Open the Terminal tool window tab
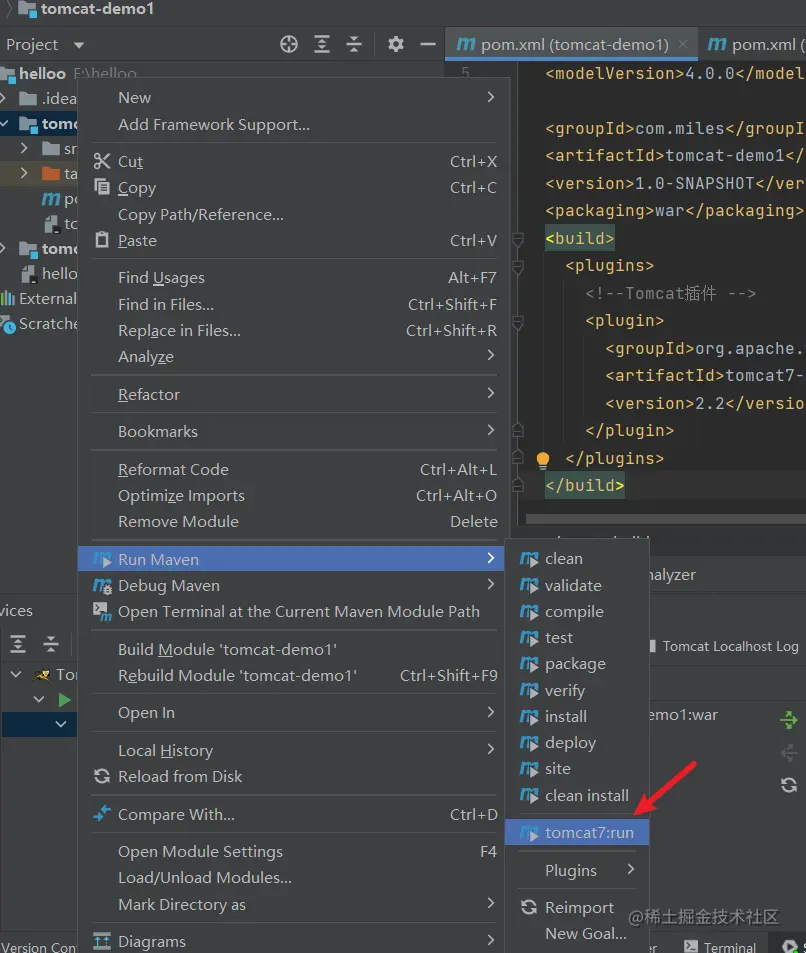 point(720,946)
